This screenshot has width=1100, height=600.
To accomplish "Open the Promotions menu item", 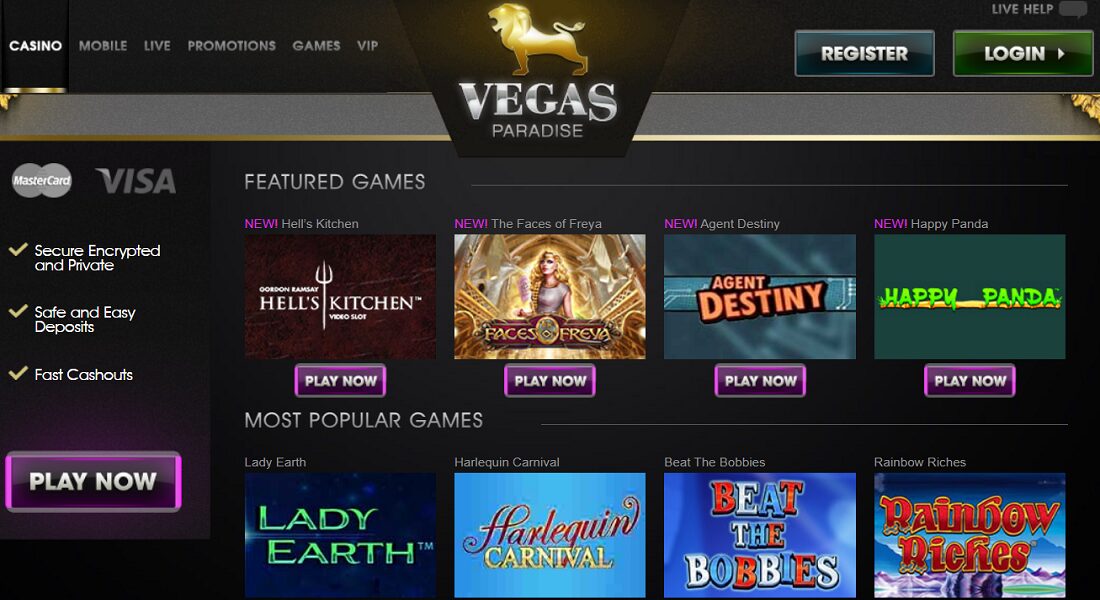I will point(232,46).
